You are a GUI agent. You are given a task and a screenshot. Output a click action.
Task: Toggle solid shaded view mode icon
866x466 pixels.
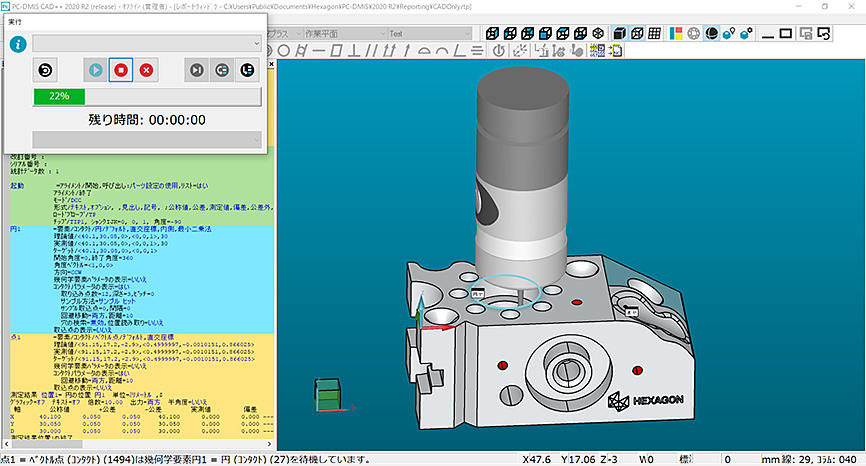[619, 34]
